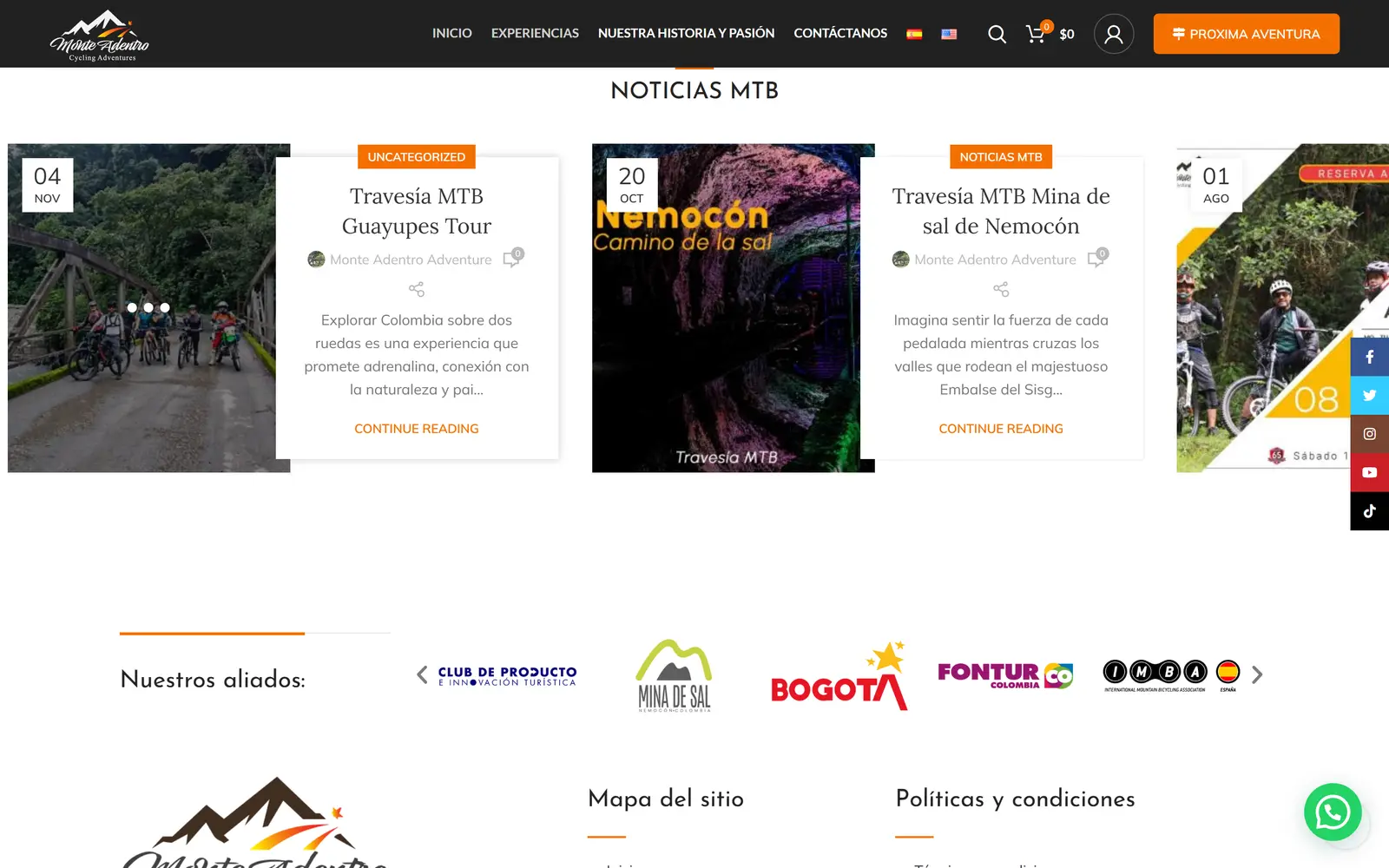Screen dimensions: 1389x868
Task: Click the Fontur Colombia partner logo
Action: pyautogui.click(x=1005, y=675)
